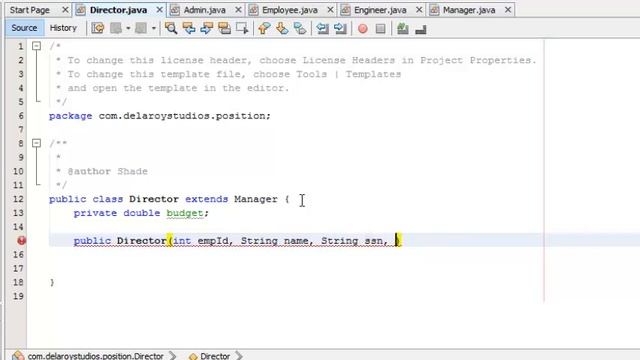Select the Director.java tab

[118, 10]
